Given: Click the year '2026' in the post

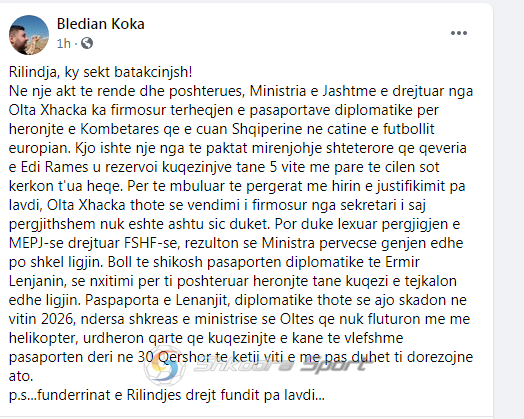Looking at the screenshot, I should click(57, 319).
